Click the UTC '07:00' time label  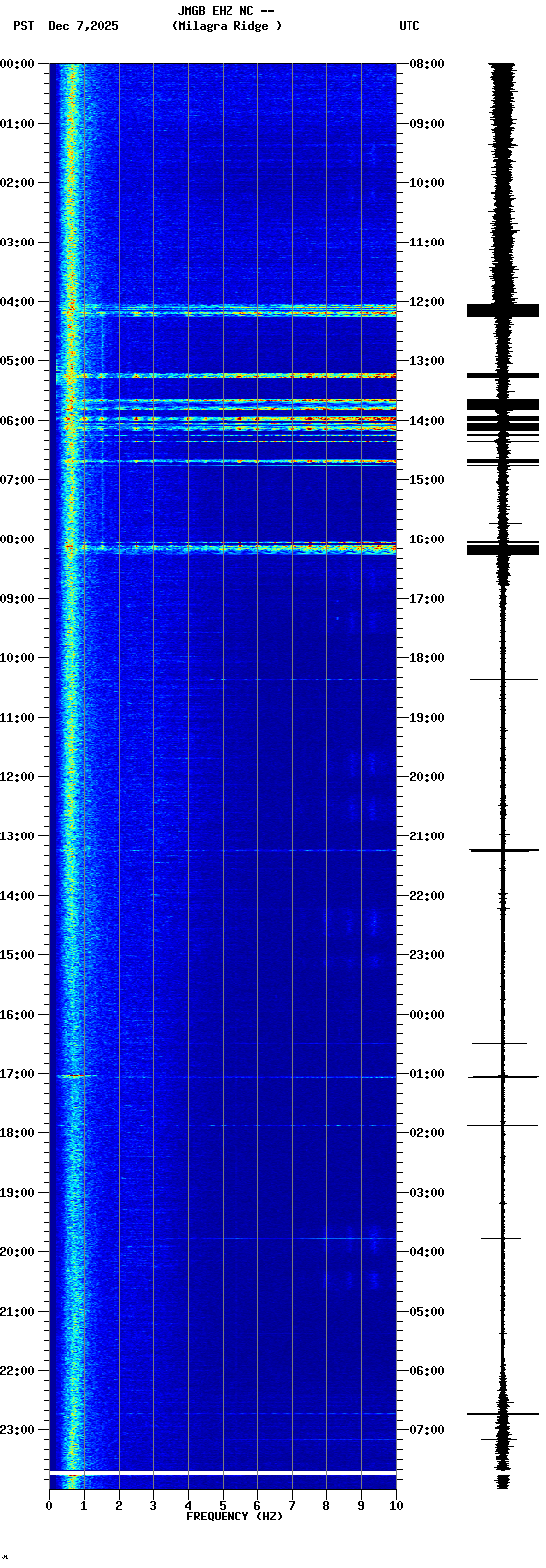[x=427, y=1430]
